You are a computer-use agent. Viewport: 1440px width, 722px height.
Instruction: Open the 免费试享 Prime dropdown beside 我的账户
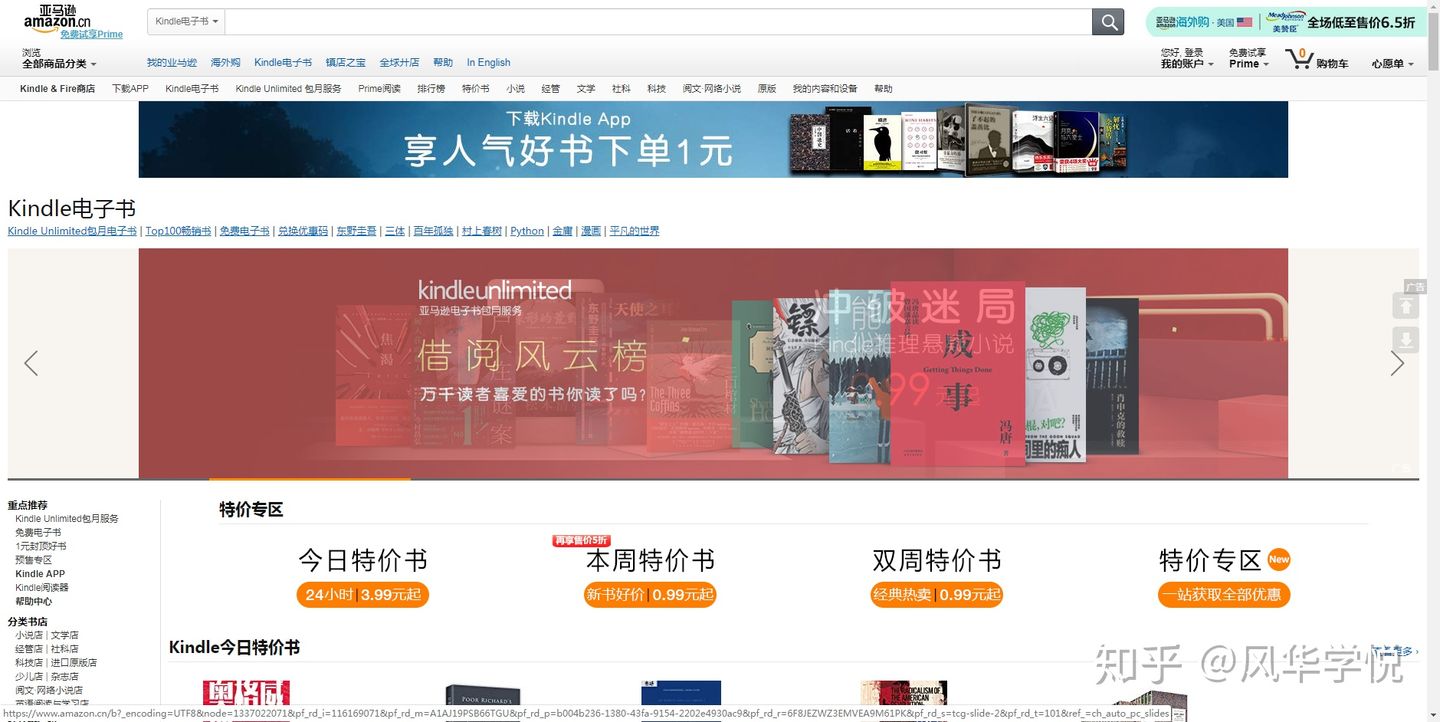pos(1248,59)
